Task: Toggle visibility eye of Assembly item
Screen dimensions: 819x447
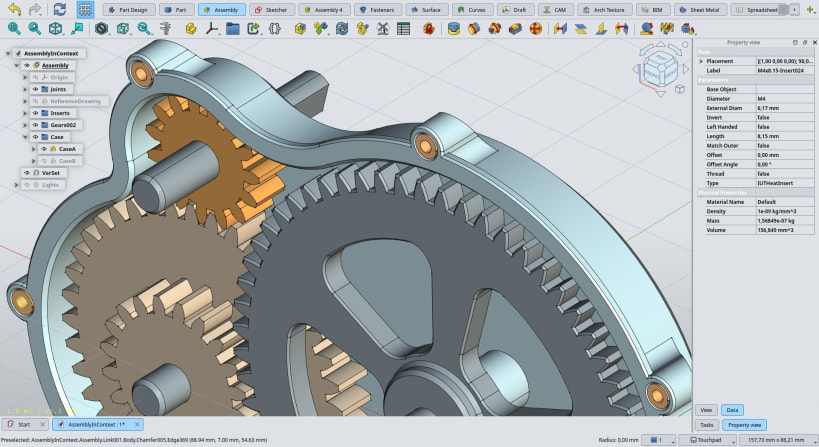Action: [x=27, y=65]
